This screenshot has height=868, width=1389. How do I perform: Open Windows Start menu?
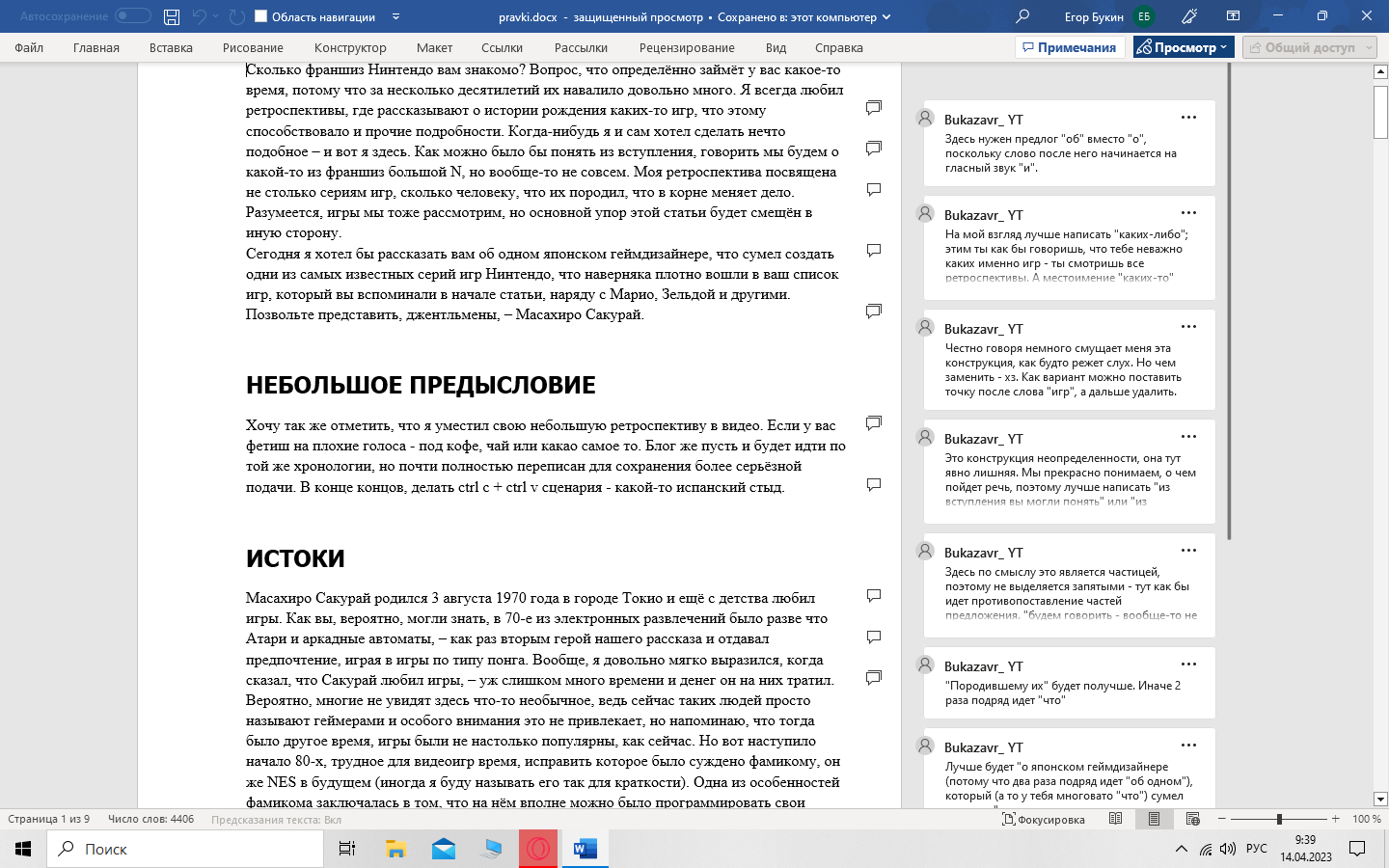(x=23, y=849)
